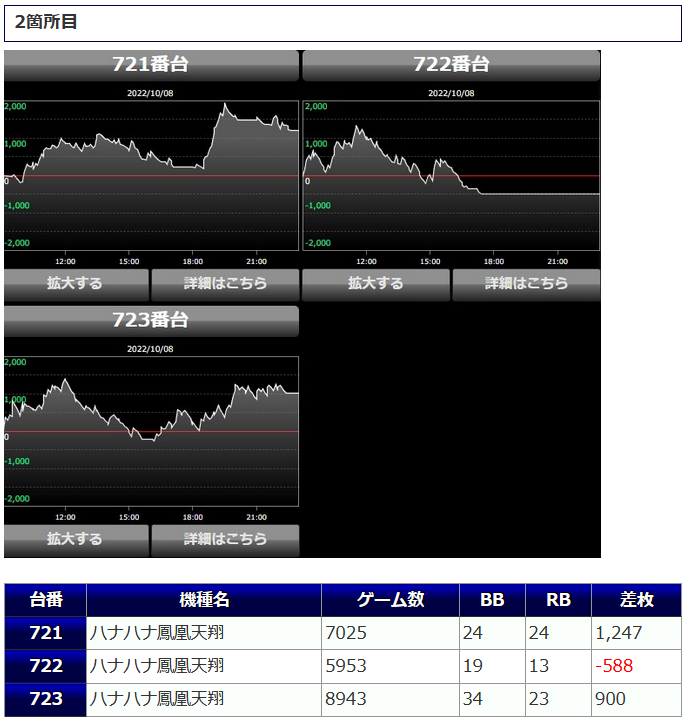
Task: Select the 721 row number cell
Action: pos(46,633)
